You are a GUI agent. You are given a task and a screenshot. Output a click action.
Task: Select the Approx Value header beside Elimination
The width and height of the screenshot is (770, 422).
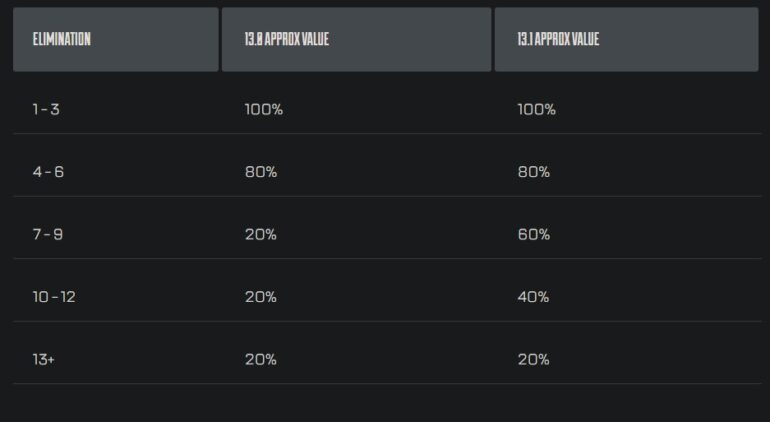357,39
